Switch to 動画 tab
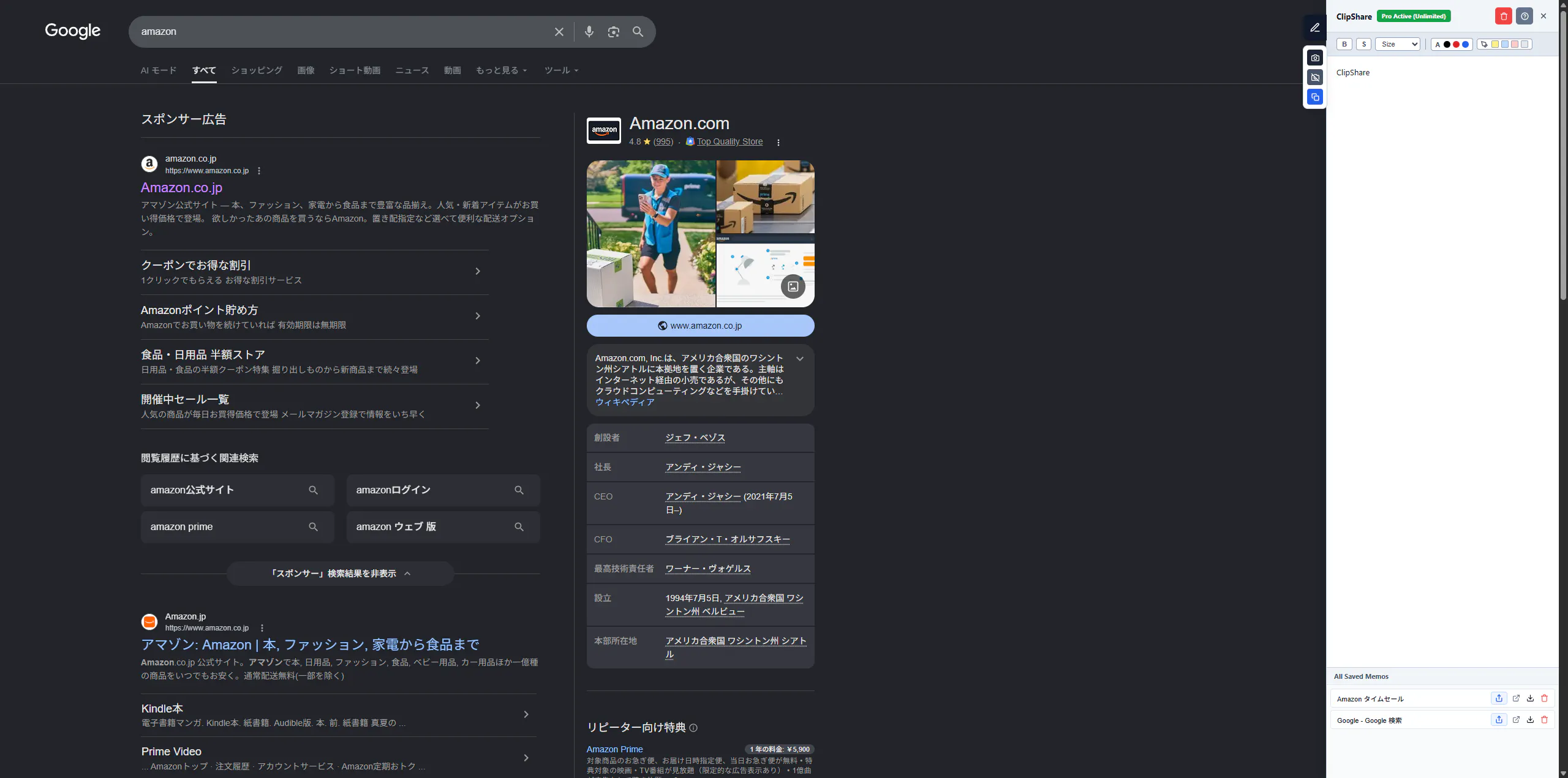The width and height of the screenshot is (1568, 778). point(452,70)
